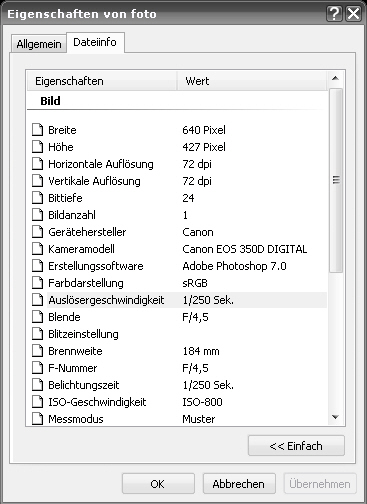Image resolution: width=367 pixels, height=504 pixels.
Task: Click the Übernehmen button
Action: pos(320,484)
